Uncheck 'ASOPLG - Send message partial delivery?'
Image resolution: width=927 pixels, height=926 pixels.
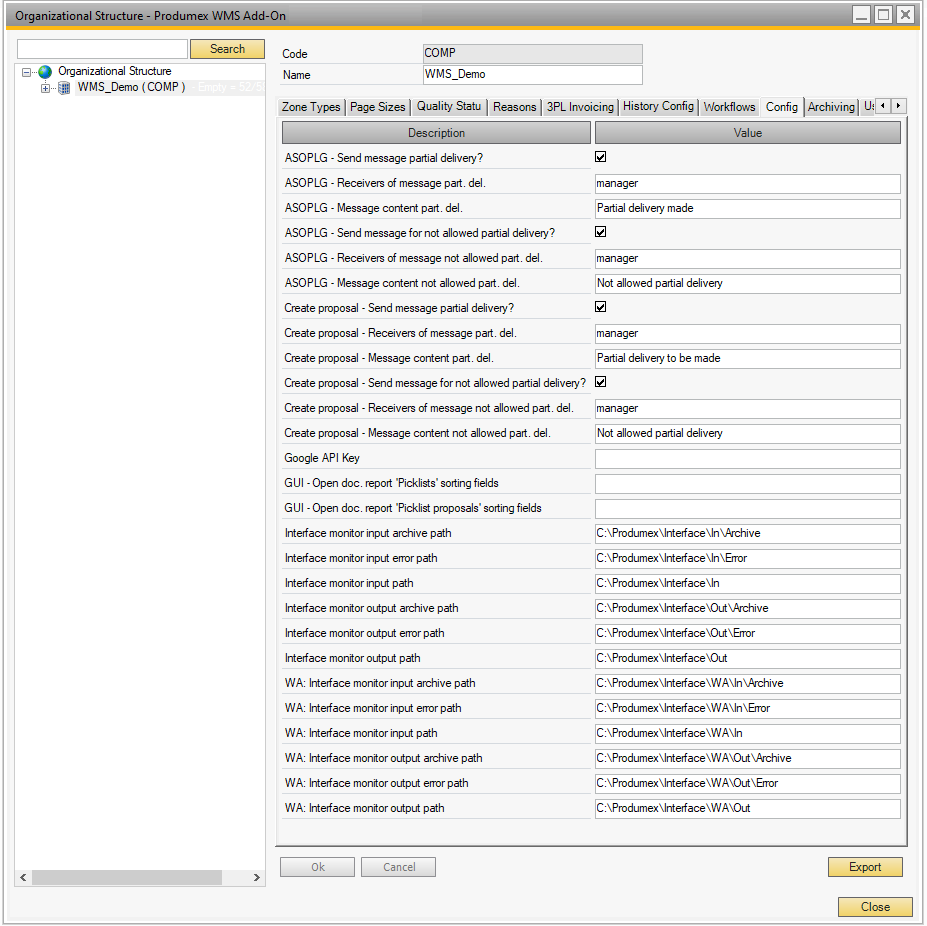tap(601, 156)
